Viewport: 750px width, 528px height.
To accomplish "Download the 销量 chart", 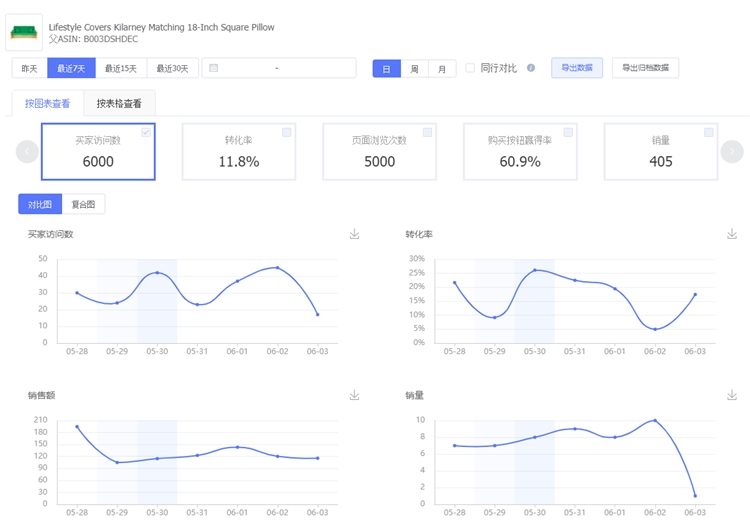I will pyautogui.click(x=731, y=395).
